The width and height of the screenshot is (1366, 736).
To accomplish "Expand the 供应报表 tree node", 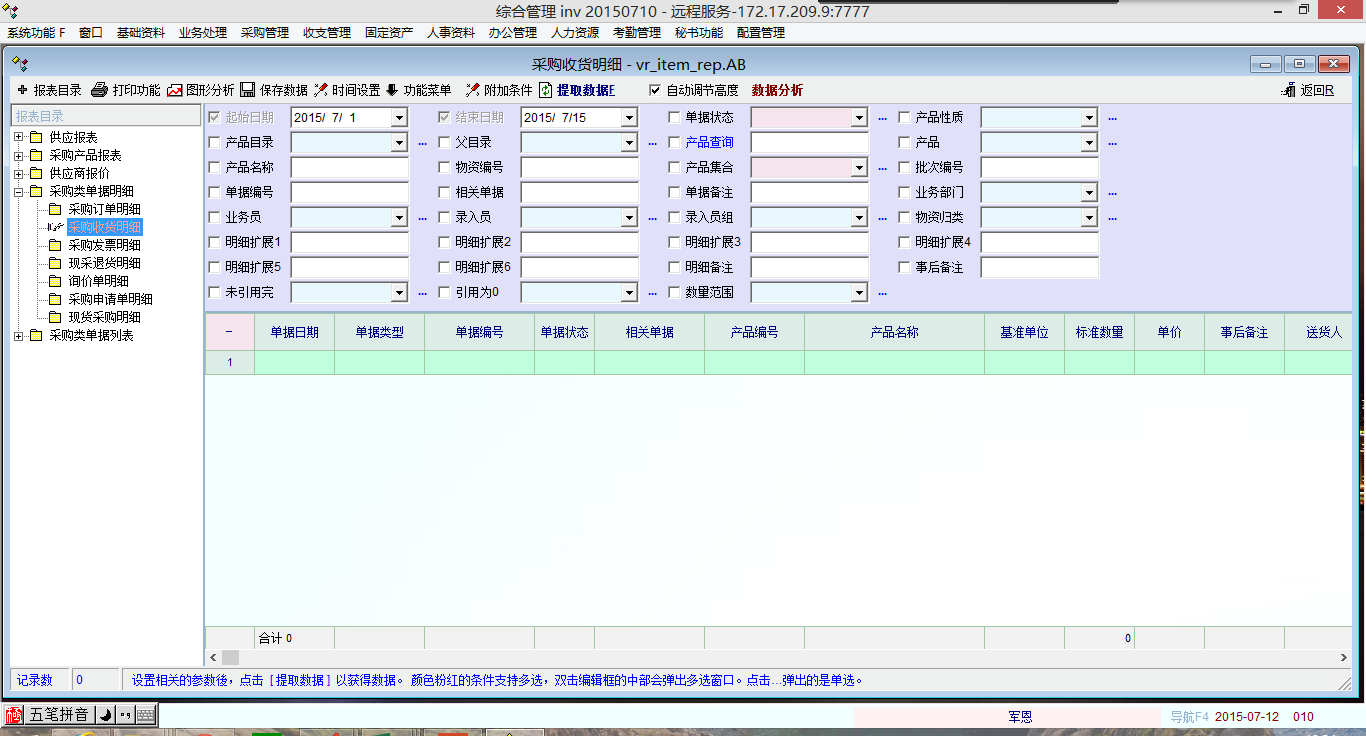I will (x=18, y=137).
